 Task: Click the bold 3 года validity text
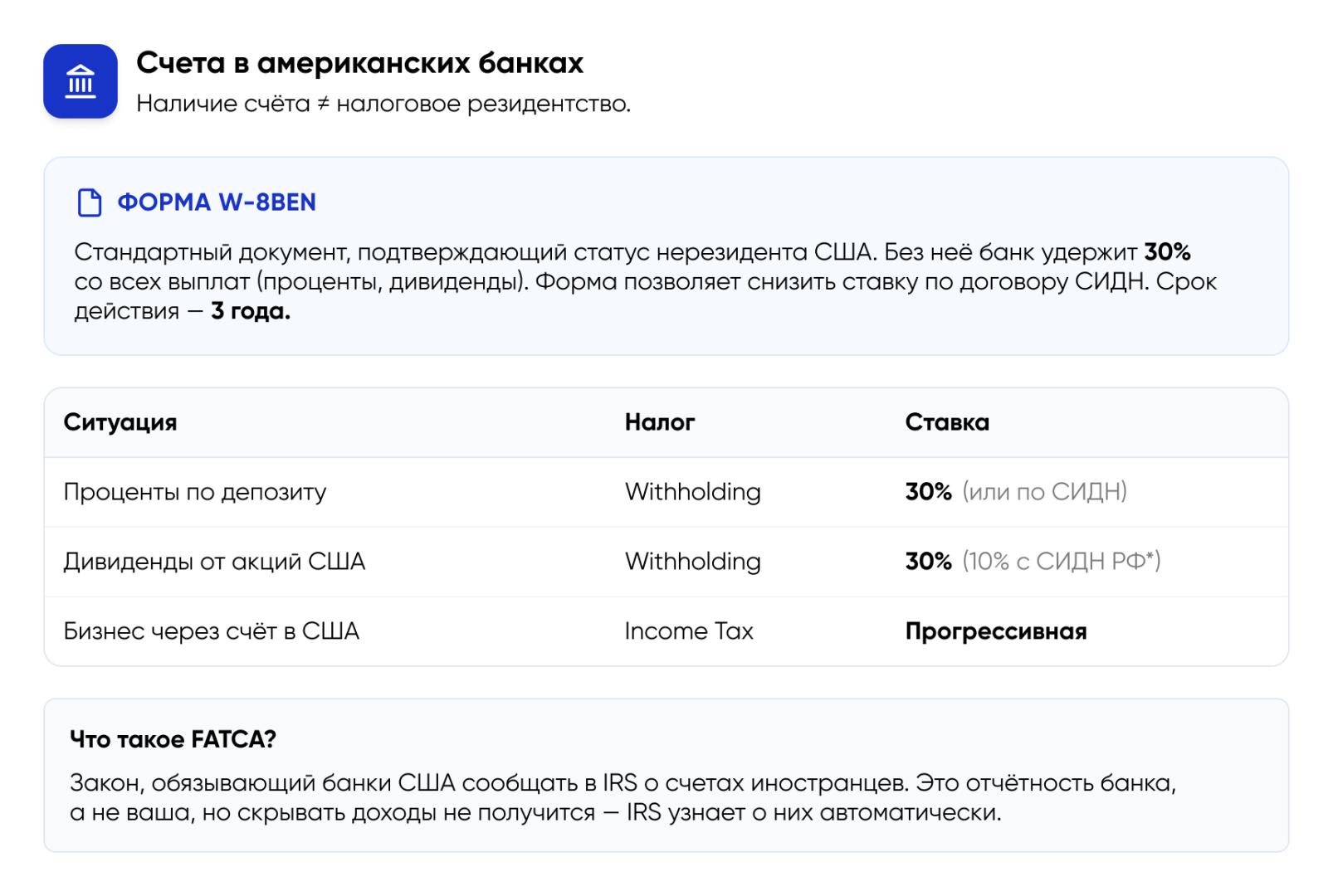(x=251, y=312)
